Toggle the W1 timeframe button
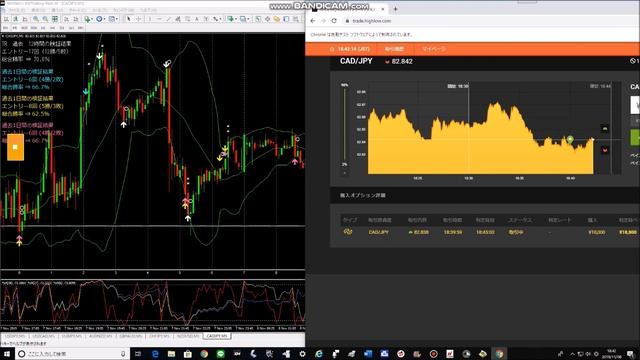The height and width of the screenshot is (360, 640). (71, 28)
